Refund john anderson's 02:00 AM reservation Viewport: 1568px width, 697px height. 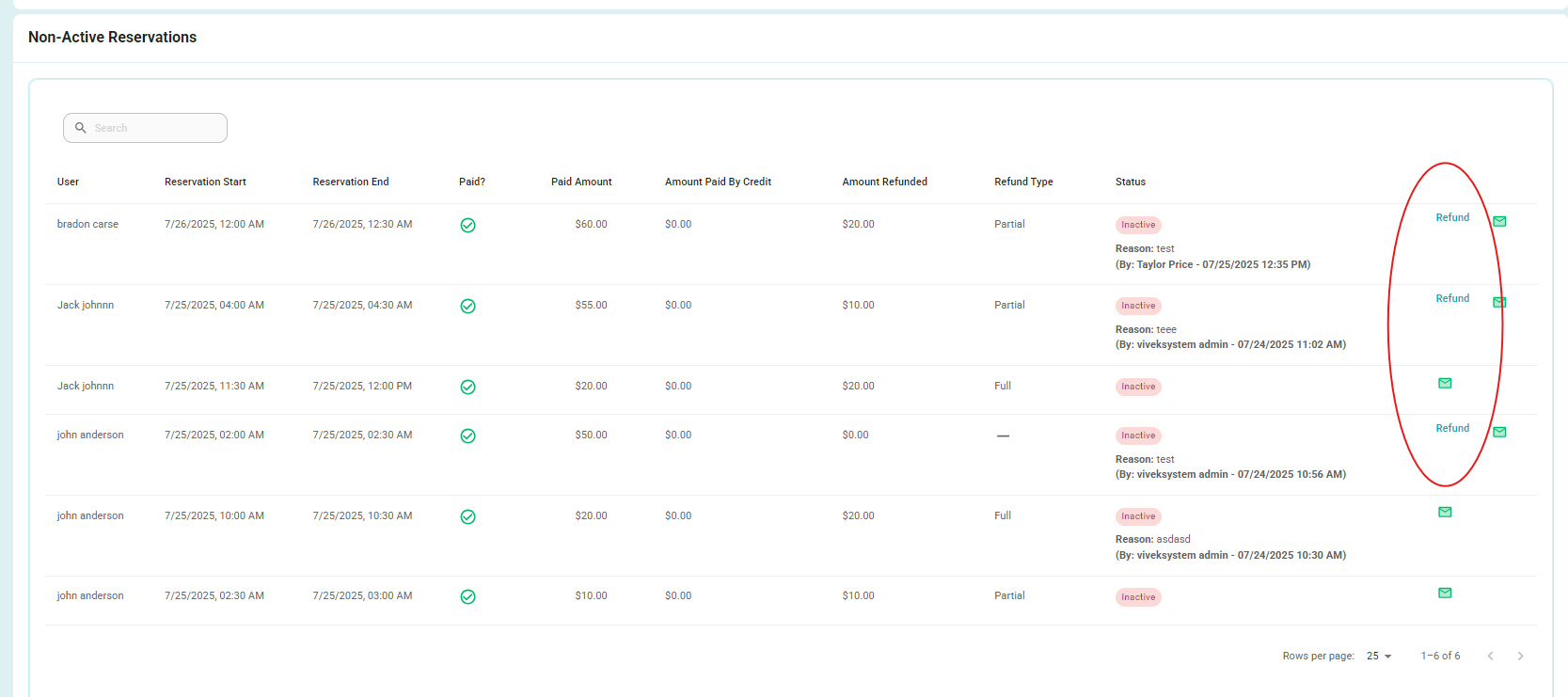click(1452, 428)
